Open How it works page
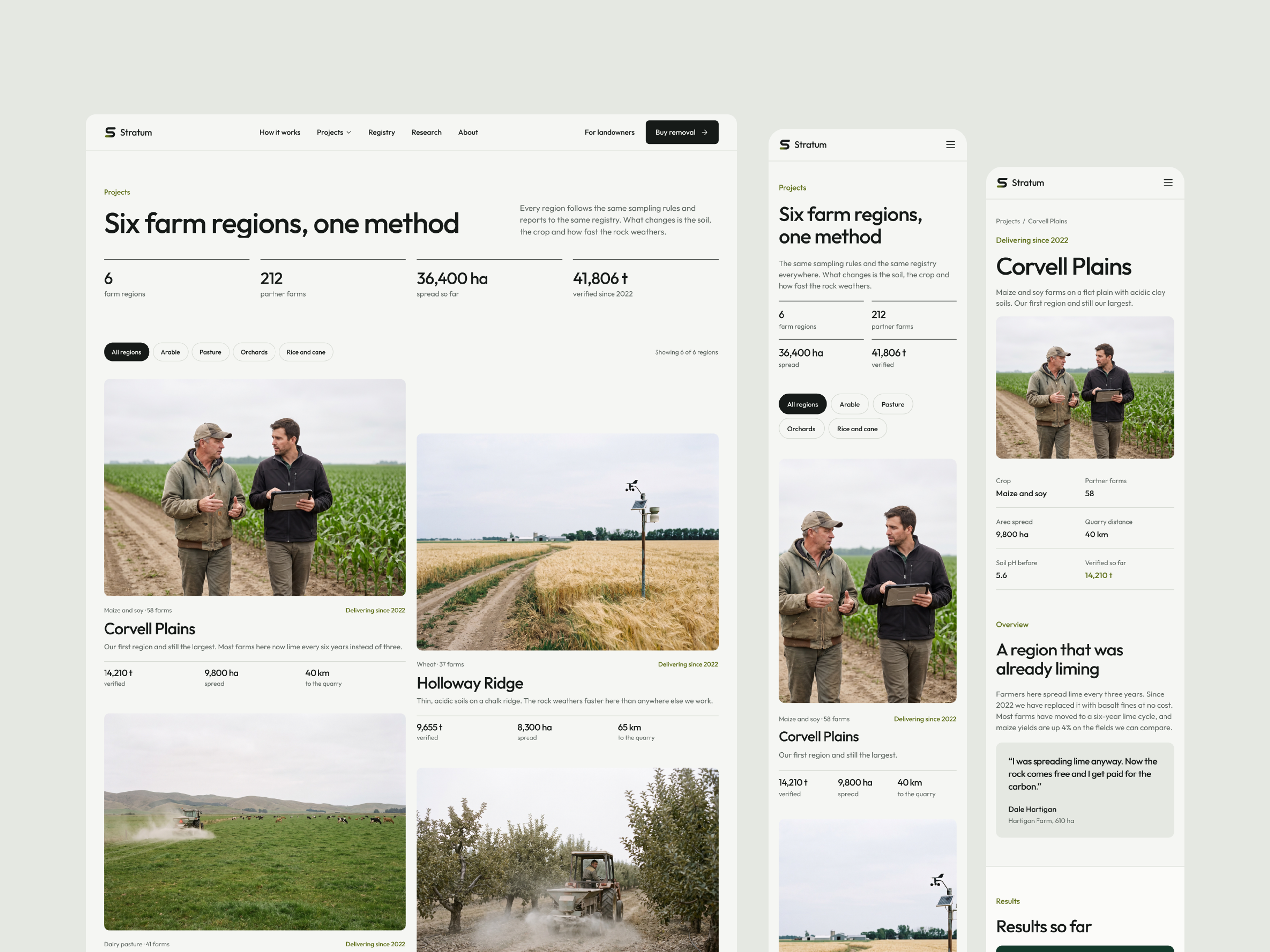1270x952 pixels. [x=279, y=133]
